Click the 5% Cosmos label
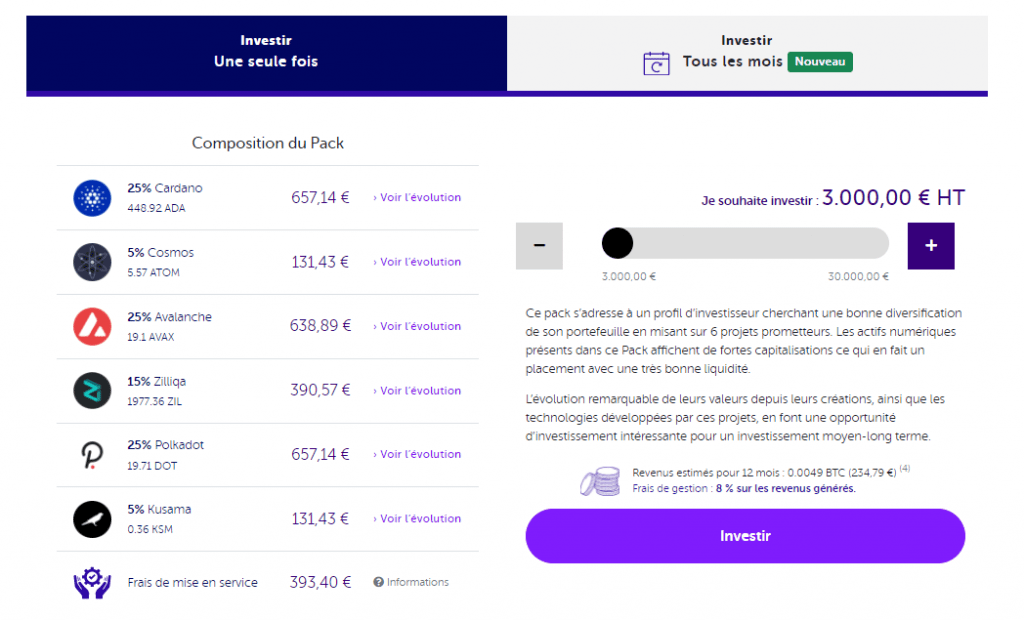The height and width of the screenshot is (620, 1024). pos(161,253)
